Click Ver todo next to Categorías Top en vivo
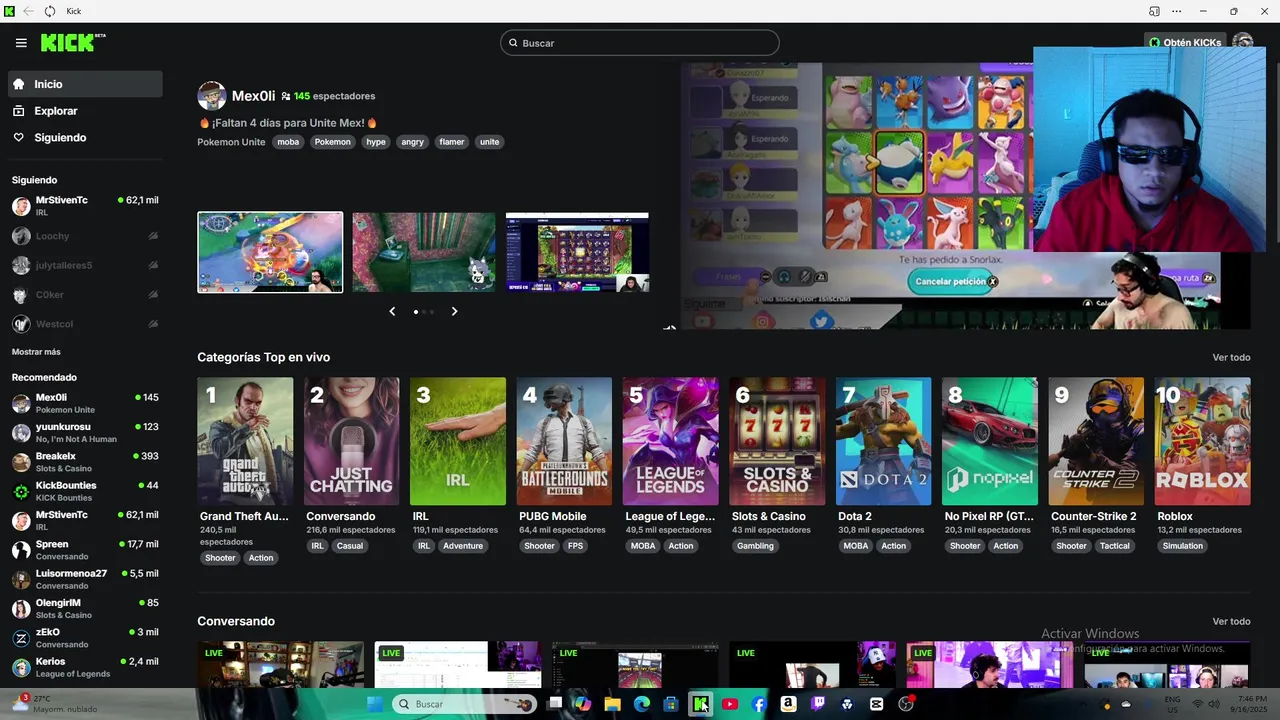The image size is (1280, 720). click(x=1231, y=357)
